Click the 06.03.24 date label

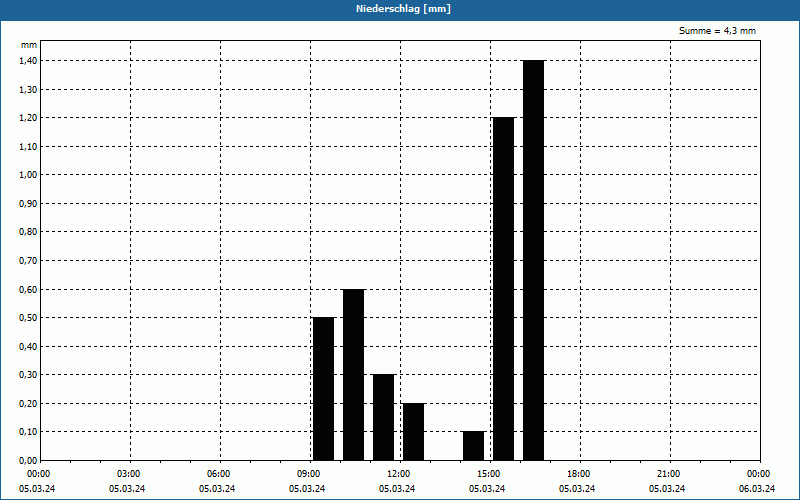pos(757,489)
